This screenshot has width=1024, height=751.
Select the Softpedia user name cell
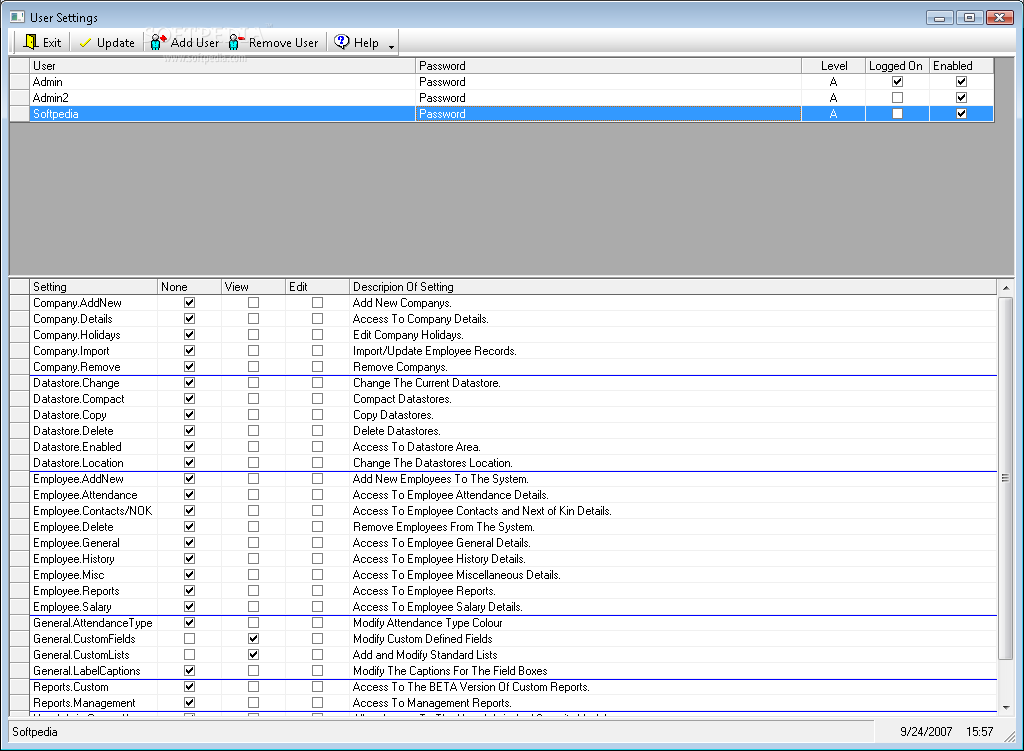222,114
